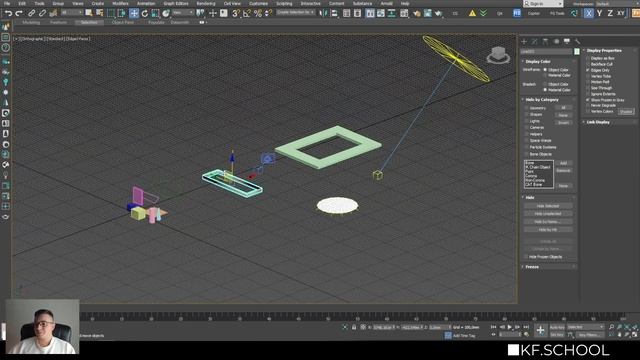Open the Graph Editors menu
The image size is (640, 360).
(x=176, y=3)
